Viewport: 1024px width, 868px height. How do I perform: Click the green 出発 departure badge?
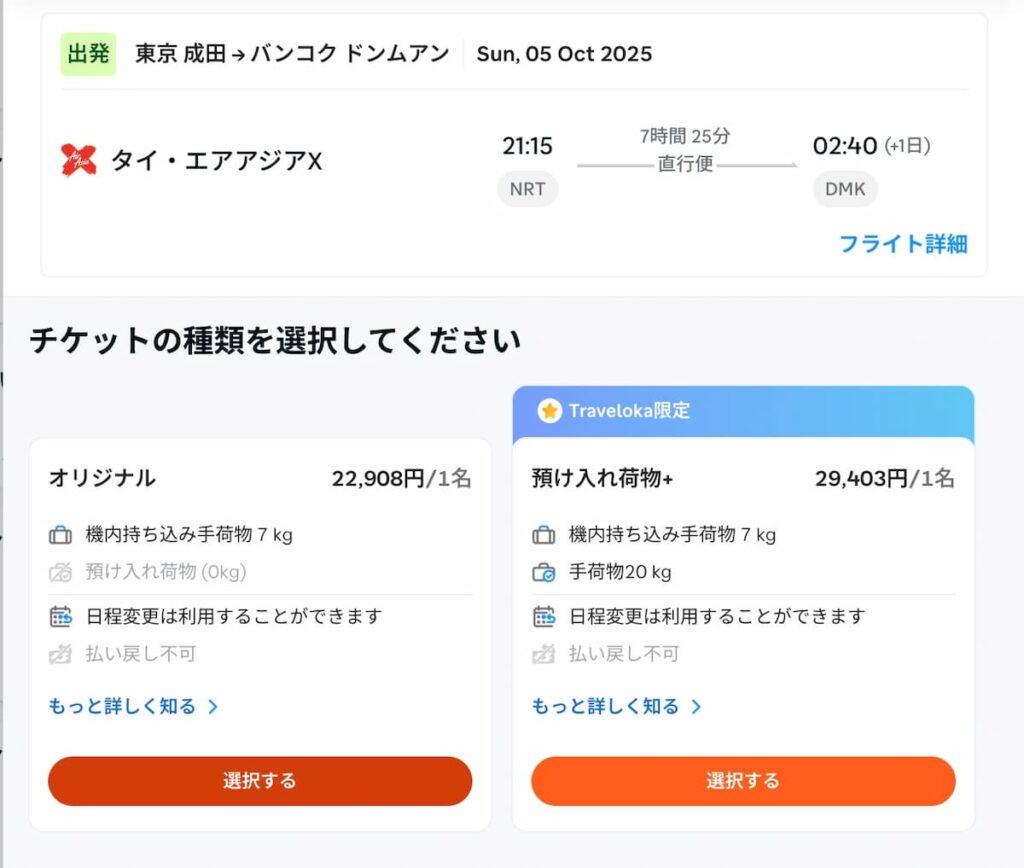coord(88,54)
